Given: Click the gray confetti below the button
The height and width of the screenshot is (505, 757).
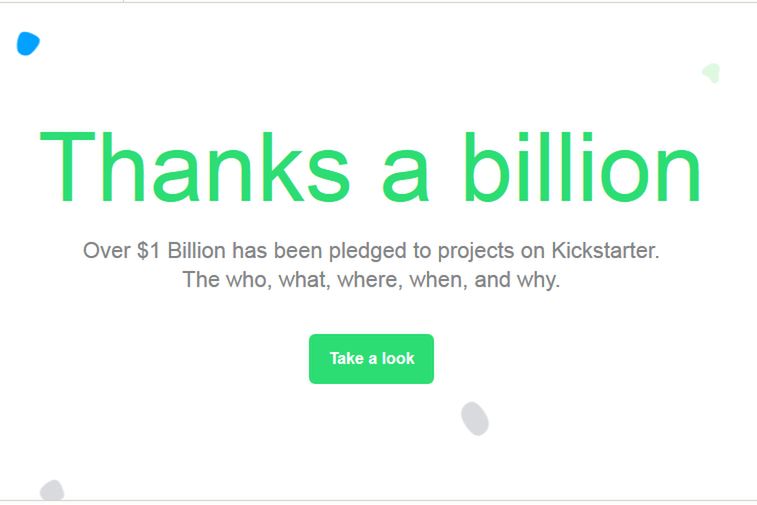Looking at the screenshot, I should tap(475, 418).
